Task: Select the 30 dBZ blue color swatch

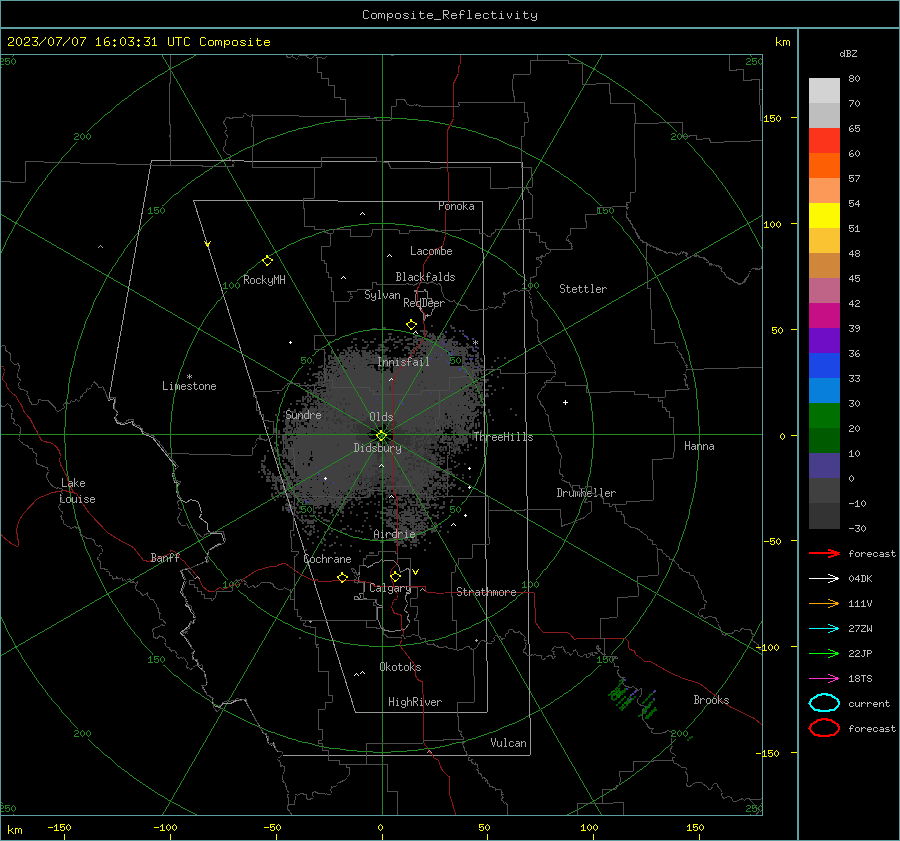Action: tap(824, 390)
